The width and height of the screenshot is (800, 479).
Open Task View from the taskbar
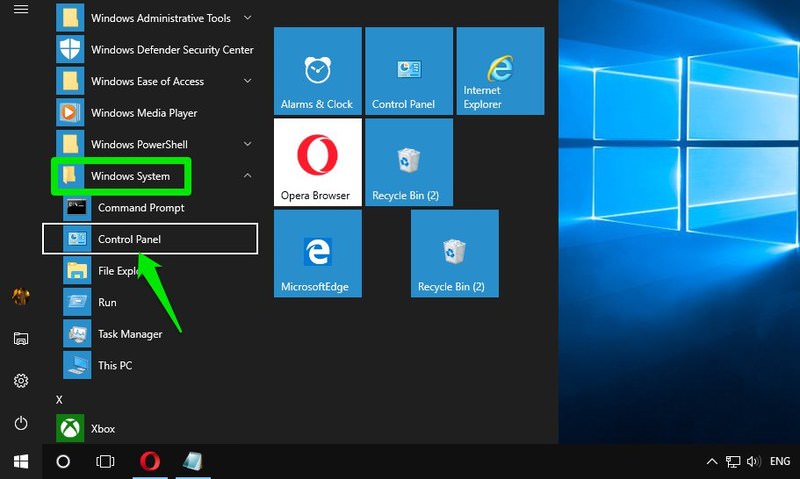coord(105,461)
